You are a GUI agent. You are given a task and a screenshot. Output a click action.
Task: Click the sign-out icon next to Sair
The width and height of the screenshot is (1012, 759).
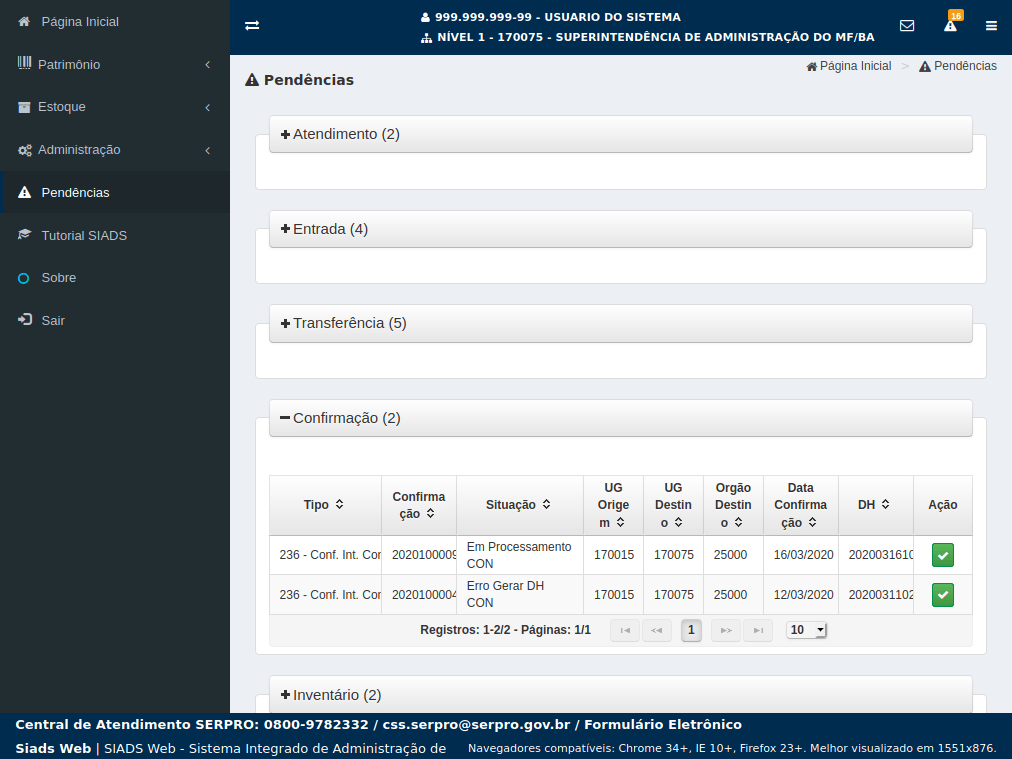click(25, 319)
